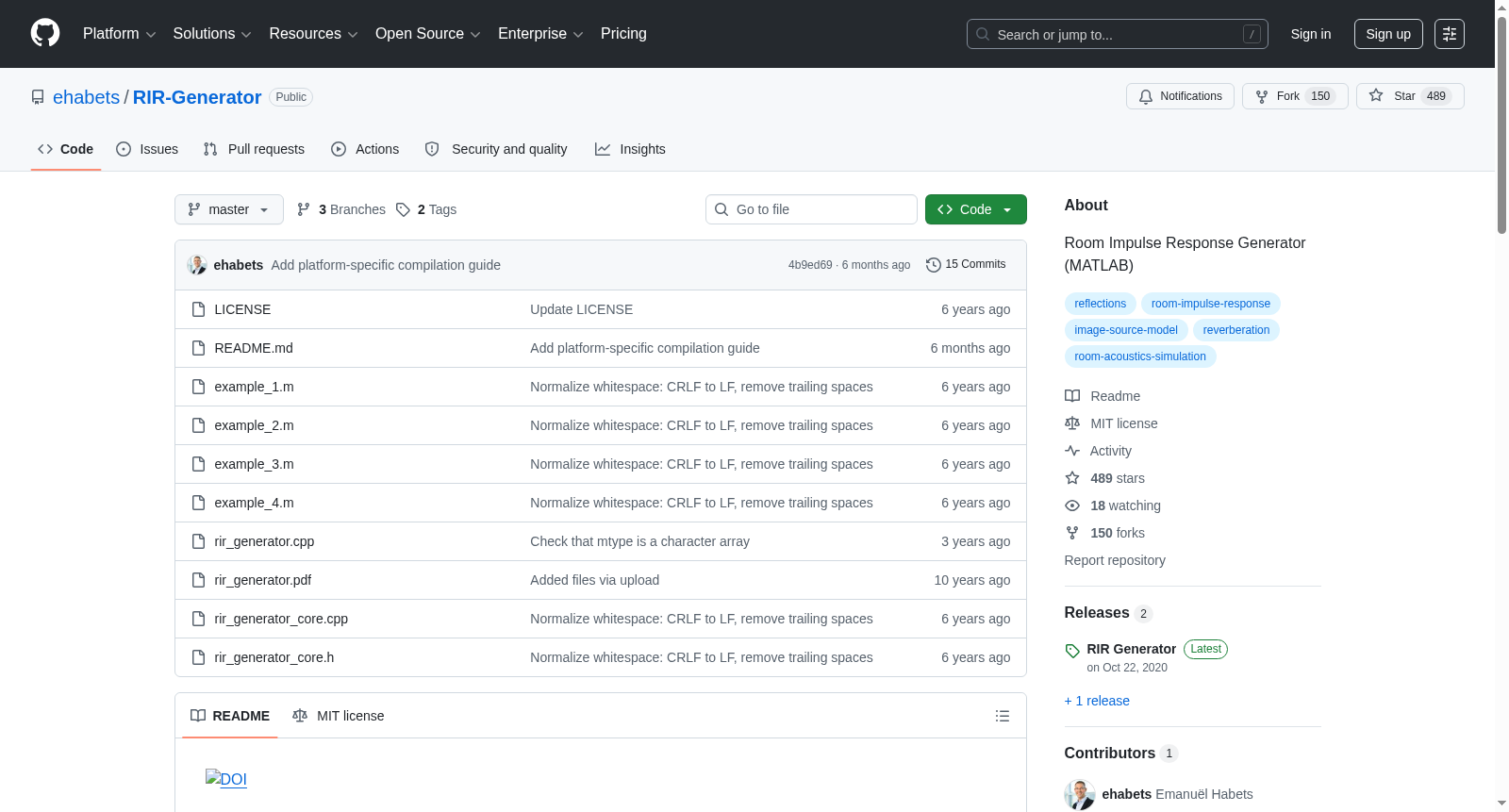Click the eye icon beside 18 watching
The image size is (1509, 812).
1072,505
